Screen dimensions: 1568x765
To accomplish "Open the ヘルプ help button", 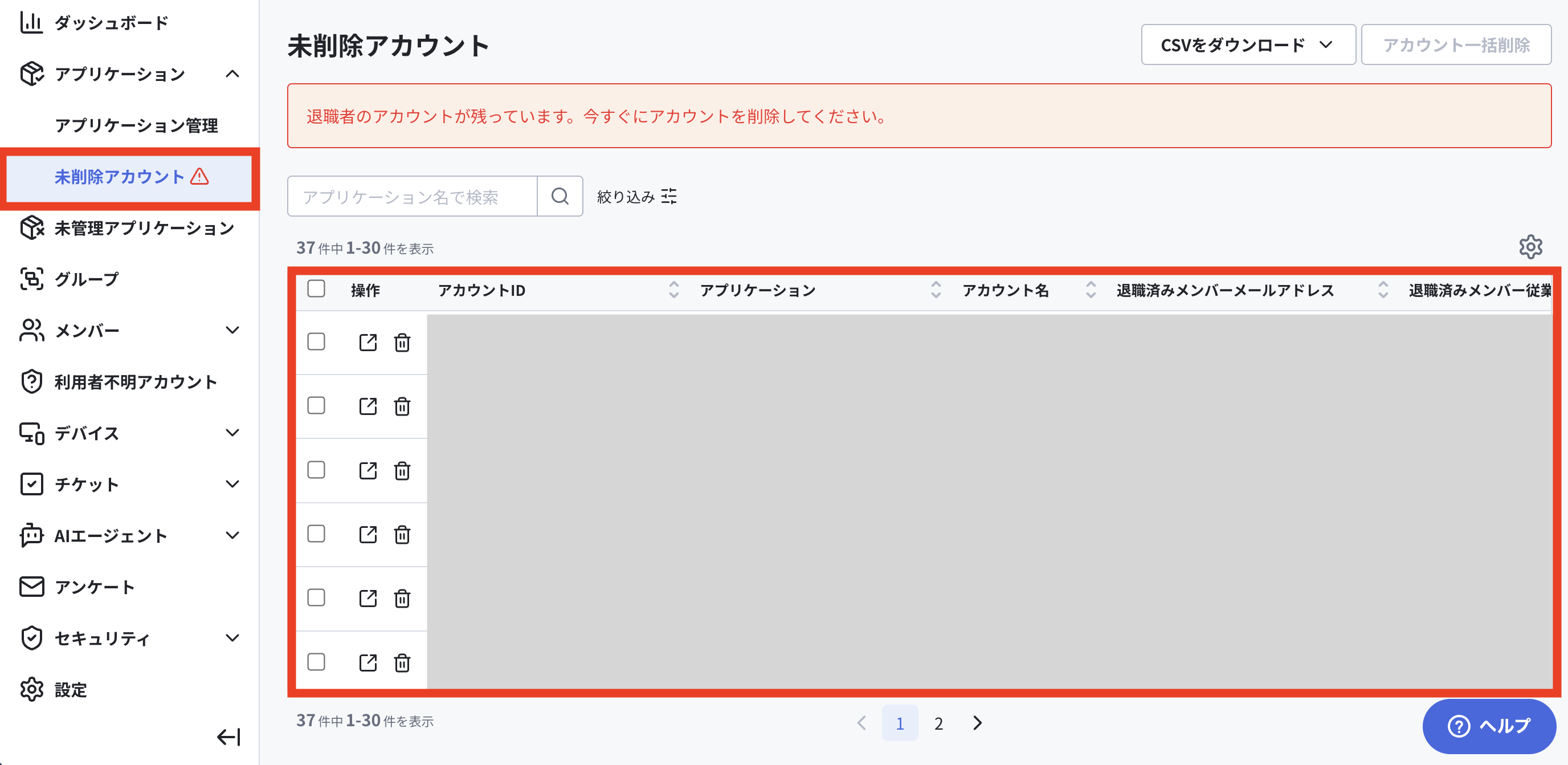I will click(x=1489, y=726).
